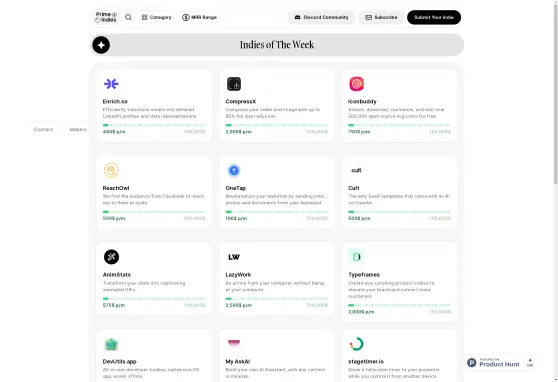Click the Subscribe button
The height and width of the screenshot is (382, 558).
[x=381, y=17]
